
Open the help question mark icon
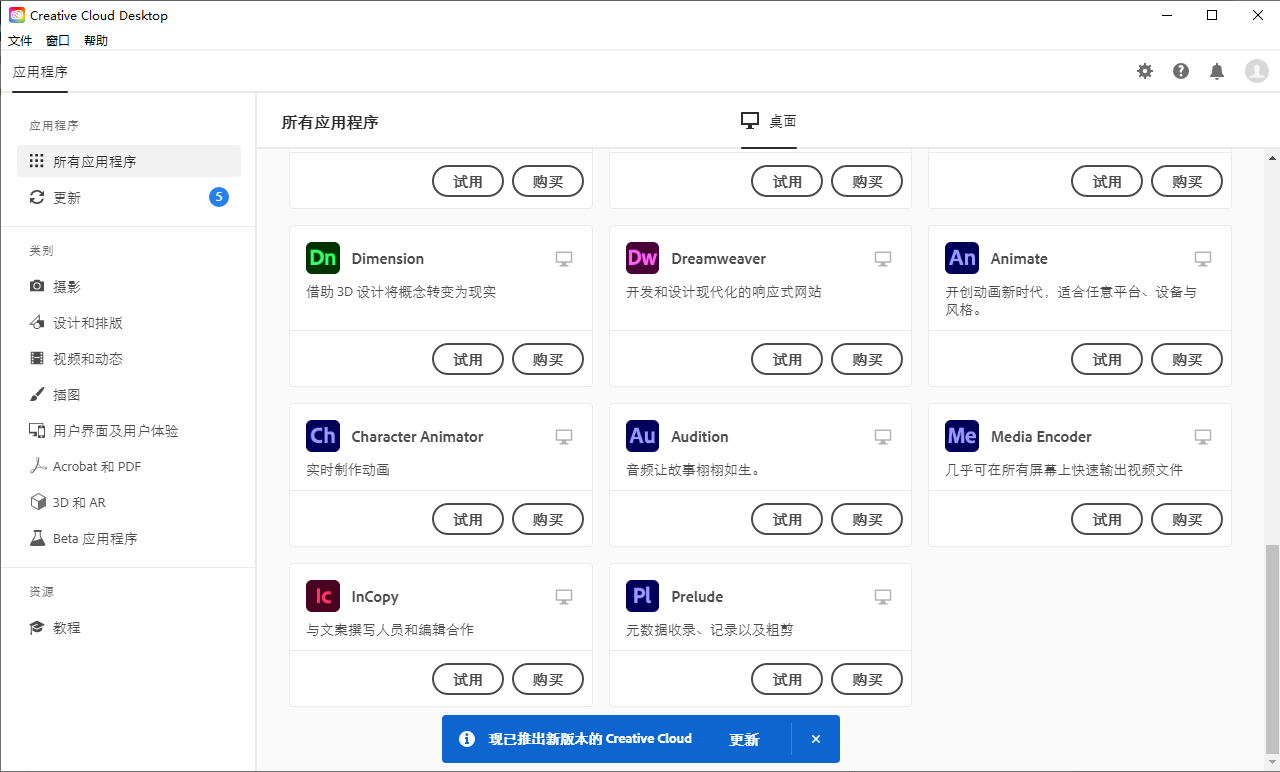tap(1181, 71)
